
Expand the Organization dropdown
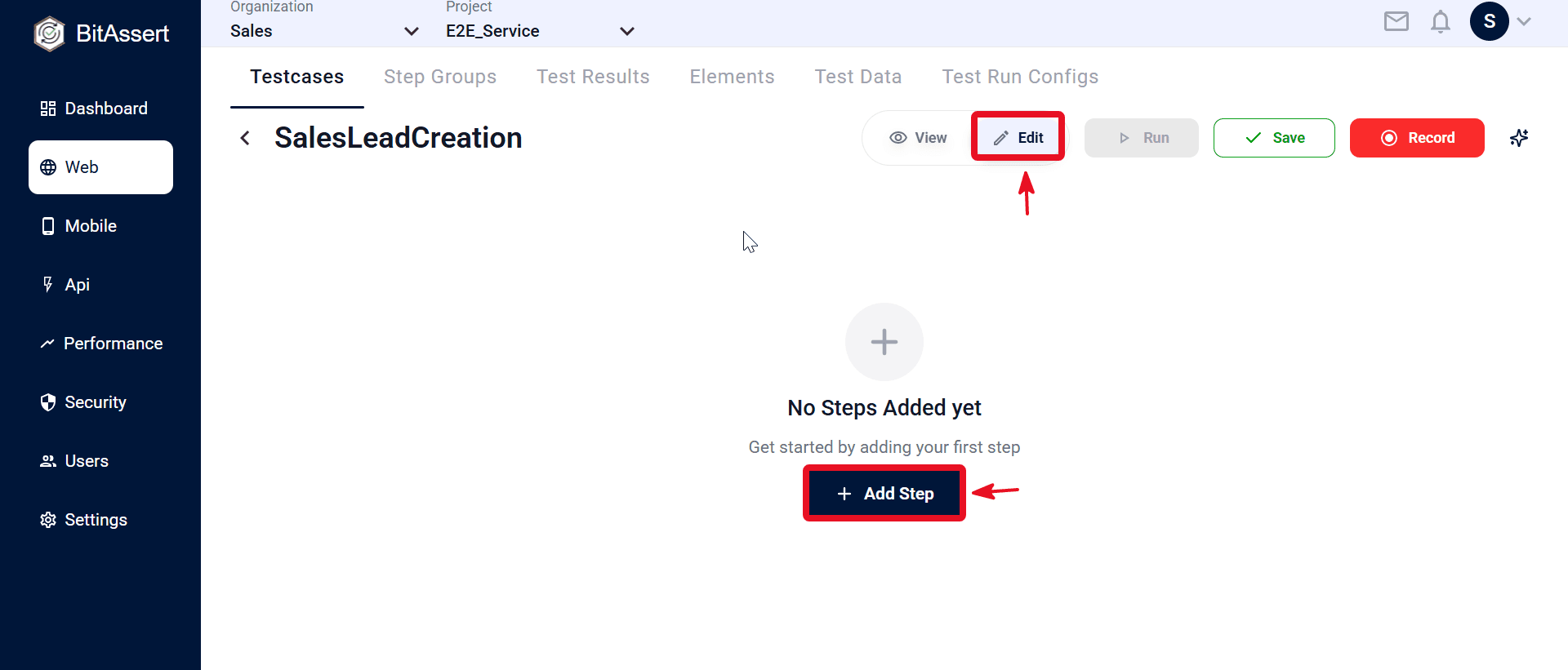coord(324,31)
